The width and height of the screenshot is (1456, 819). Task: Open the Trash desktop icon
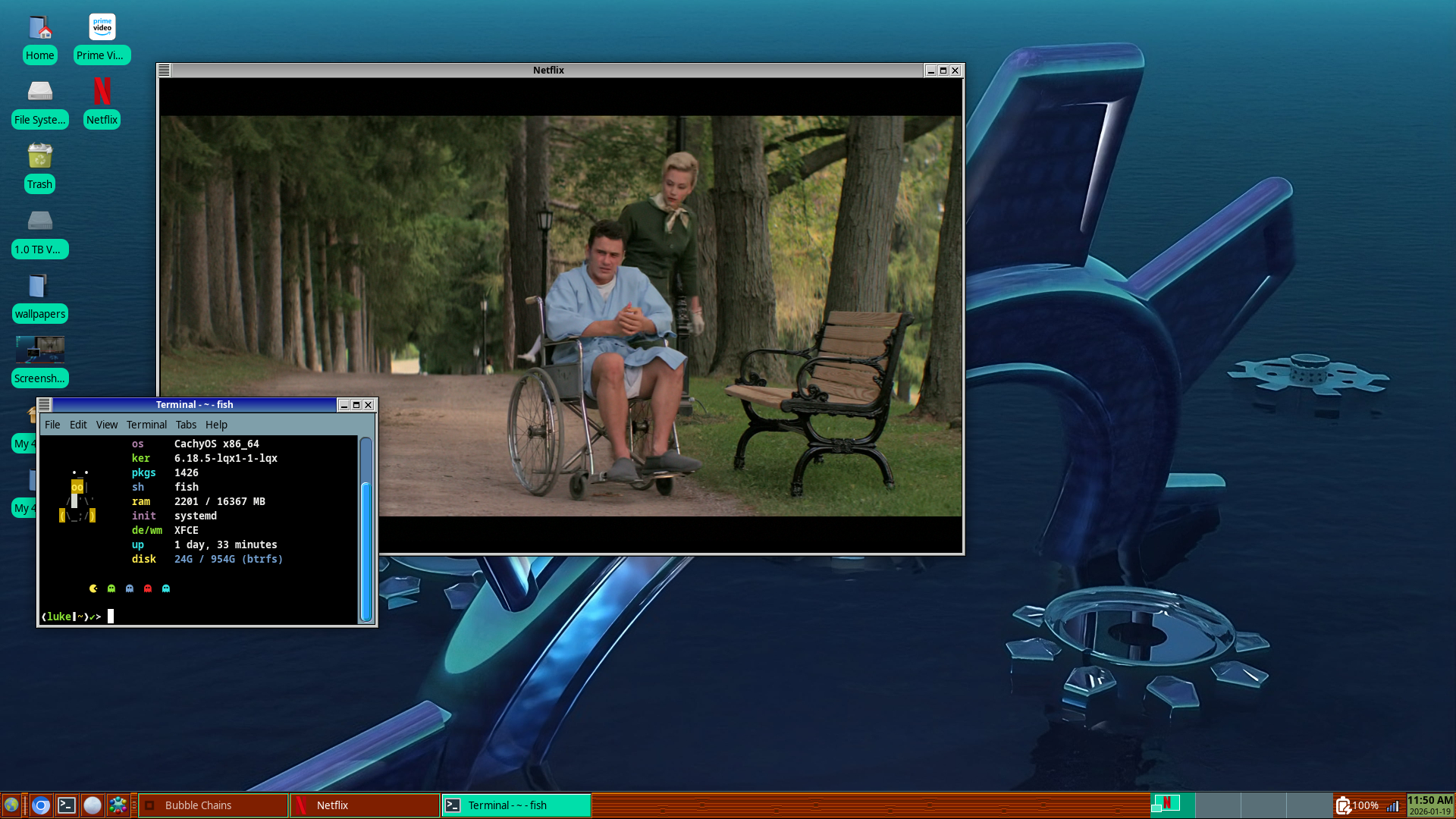pyautogui.click(x=39, y=156)
